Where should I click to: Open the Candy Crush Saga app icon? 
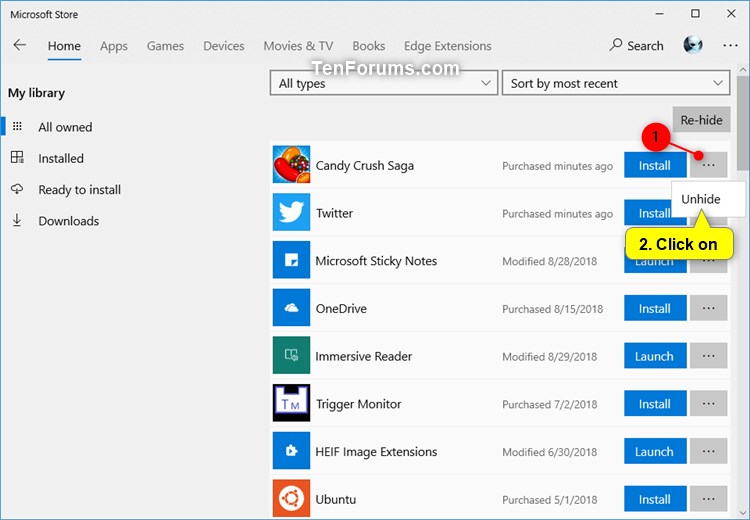[x=291, y=165]
